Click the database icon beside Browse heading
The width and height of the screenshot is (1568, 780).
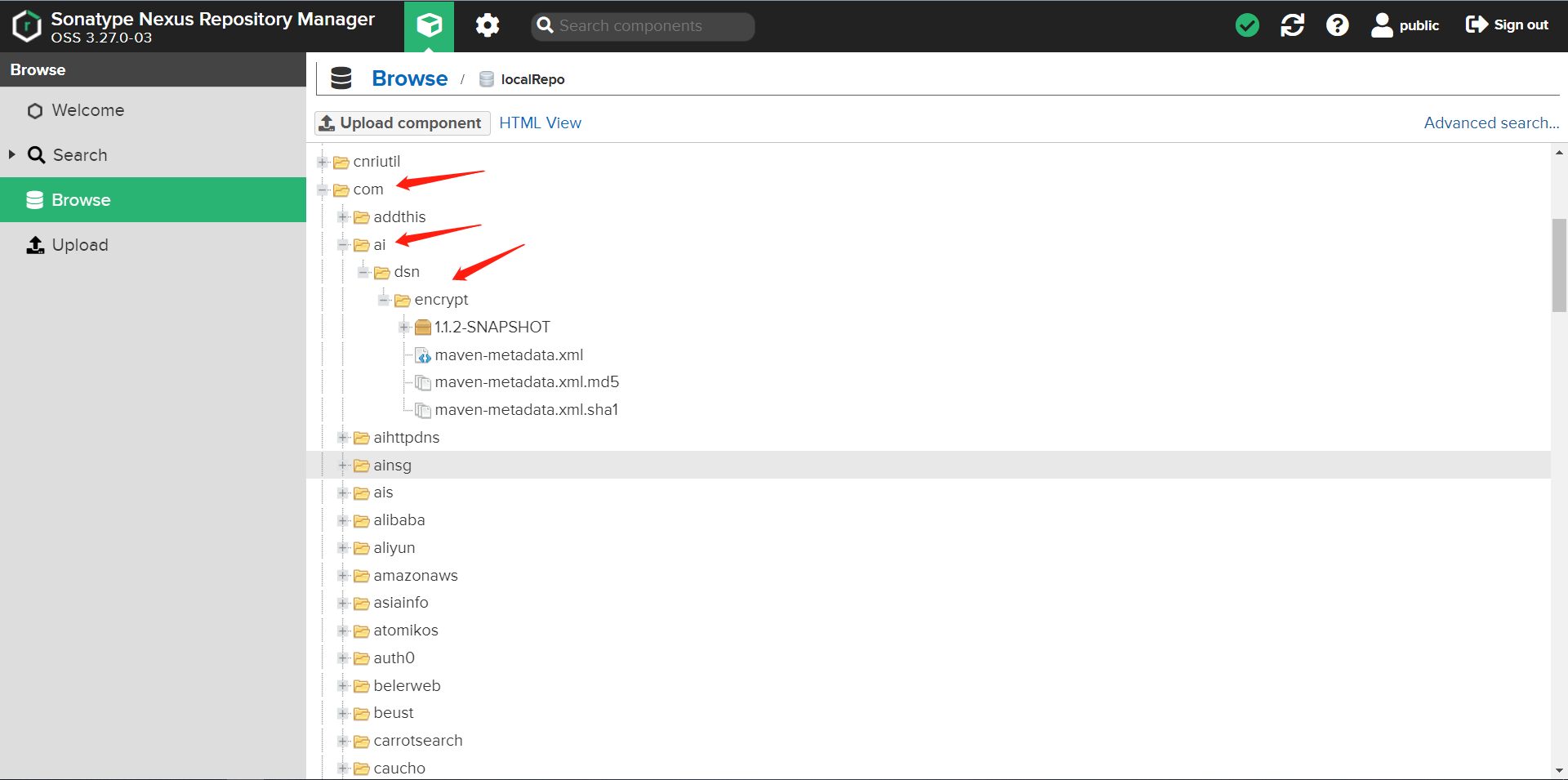pyautogui.click(x=341, y=78)
